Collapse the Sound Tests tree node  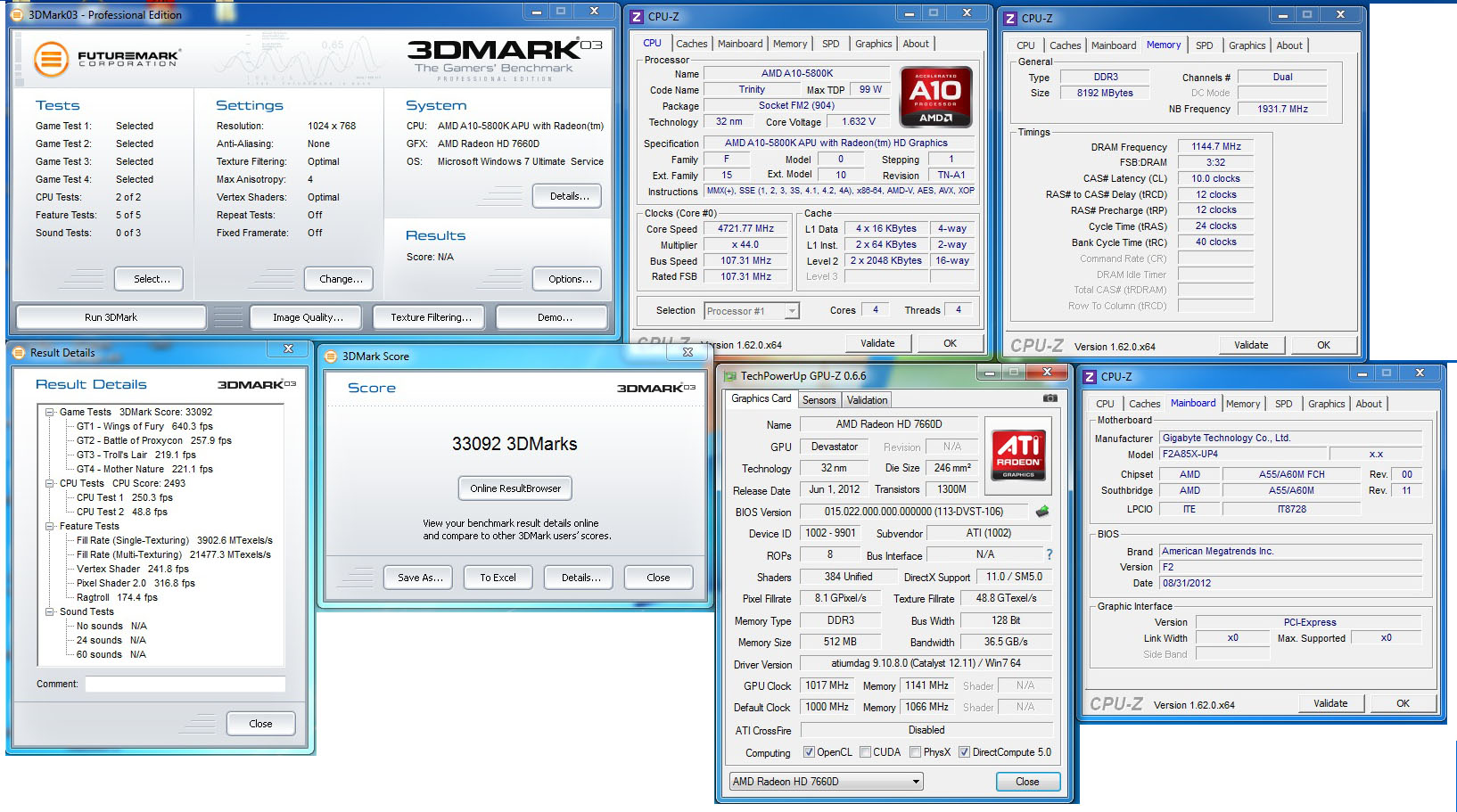coord(50,611)
